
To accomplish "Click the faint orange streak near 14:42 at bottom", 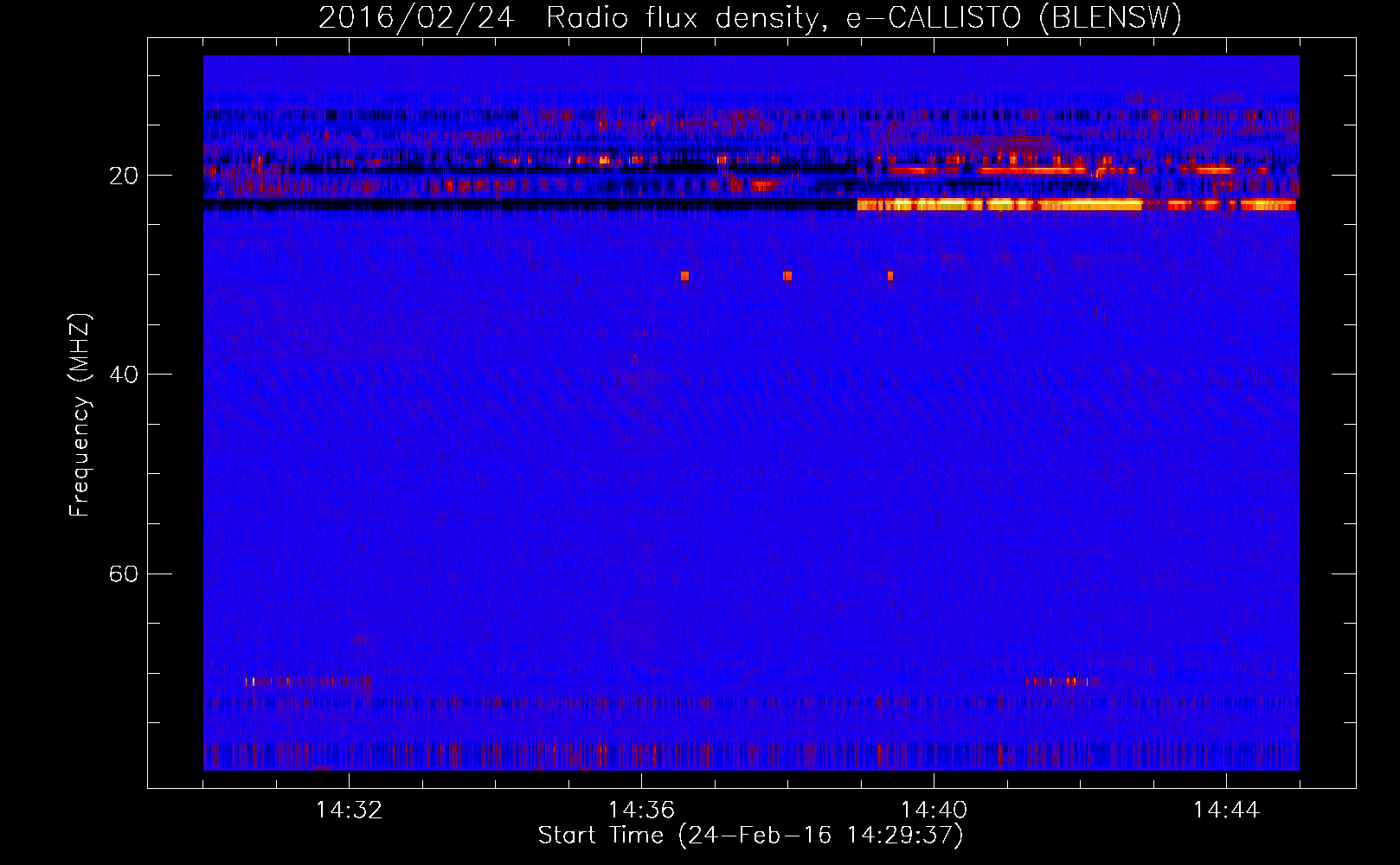I will point(1063,682).
